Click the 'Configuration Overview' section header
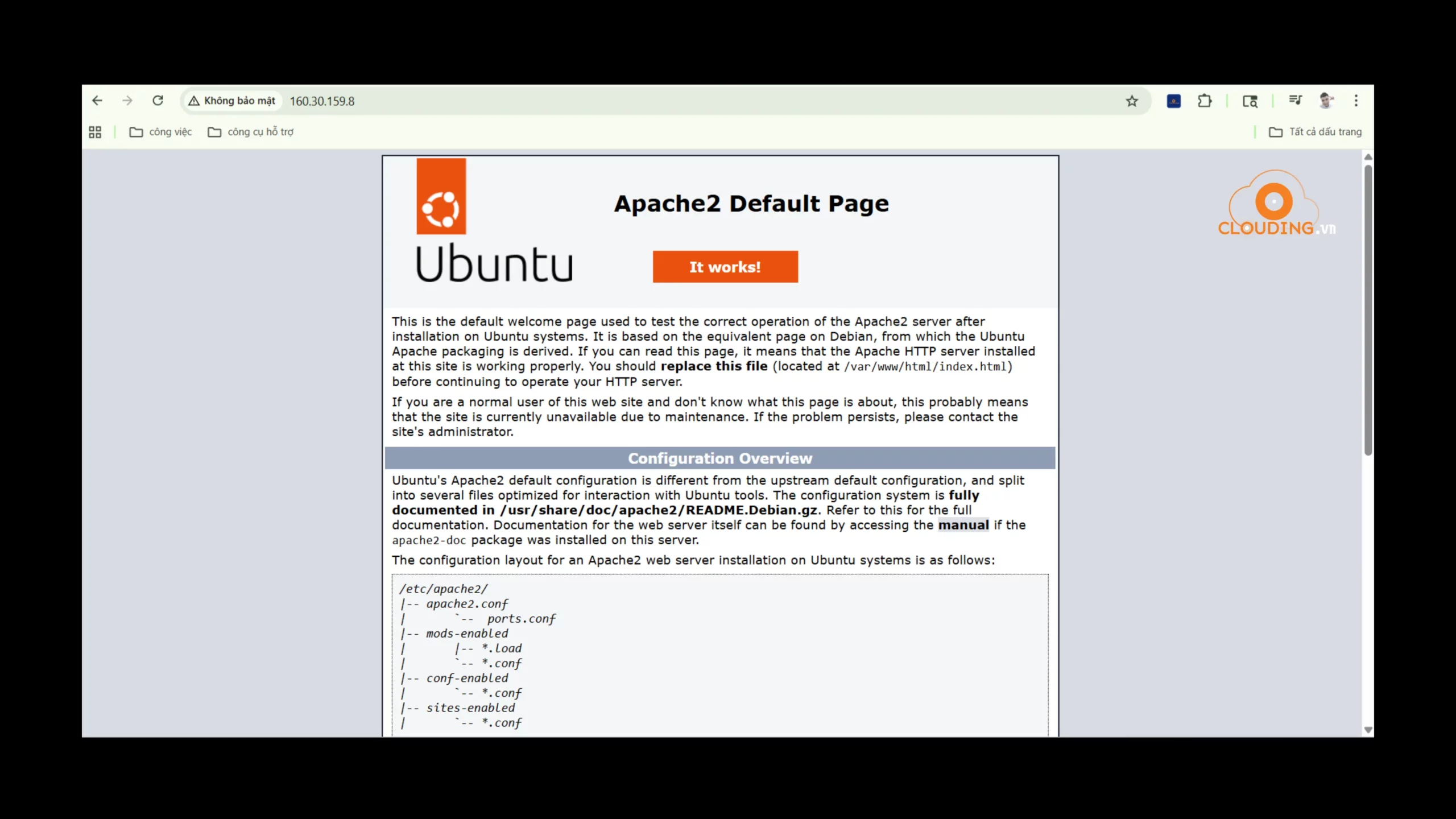Viewport: 1456px width, 819px height. click(720, 458)
